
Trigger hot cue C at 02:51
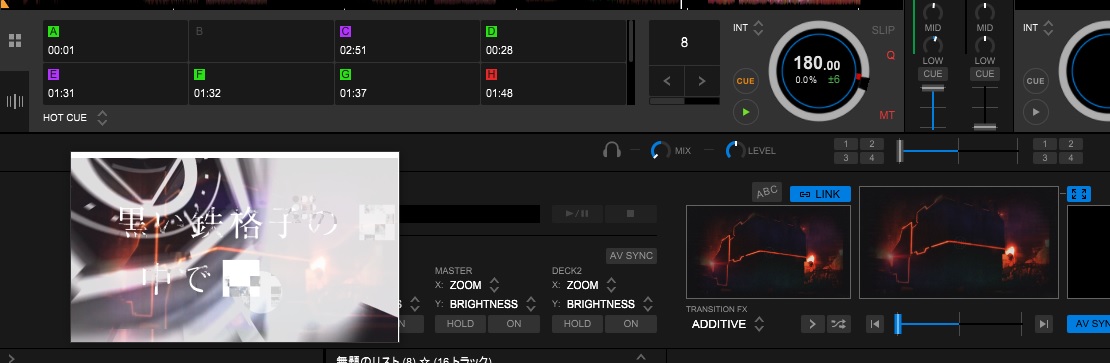[407, 41]
